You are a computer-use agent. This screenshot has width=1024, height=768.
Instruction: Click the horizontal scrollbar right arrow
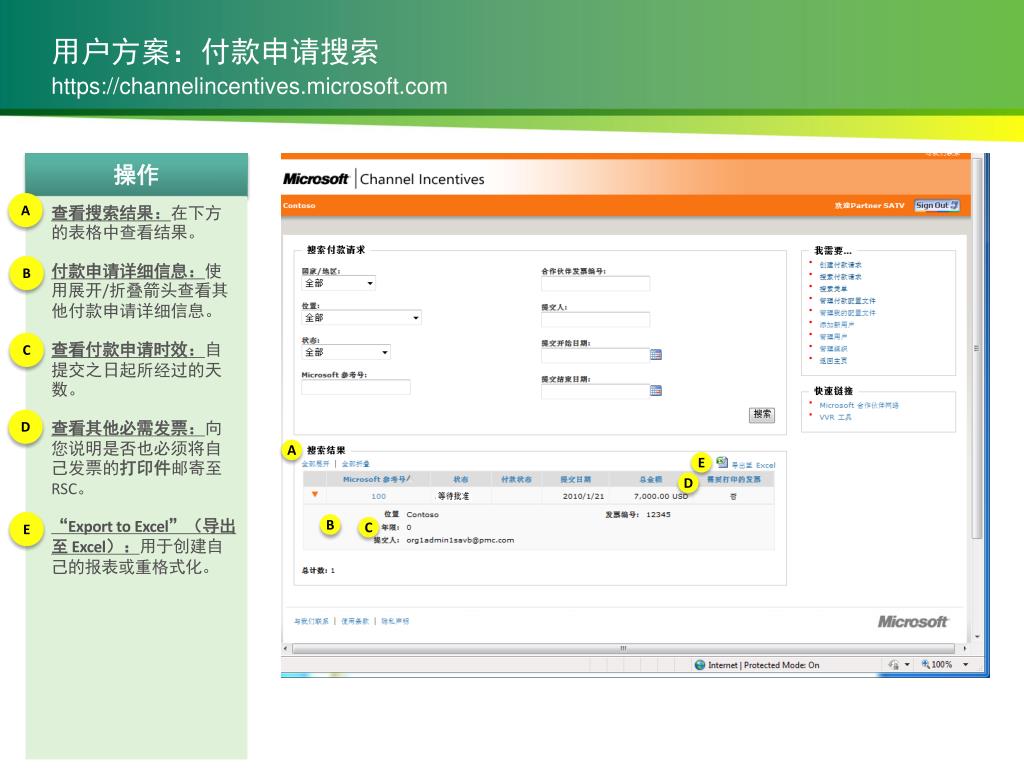pyautogui.click(x=965, y=648)
